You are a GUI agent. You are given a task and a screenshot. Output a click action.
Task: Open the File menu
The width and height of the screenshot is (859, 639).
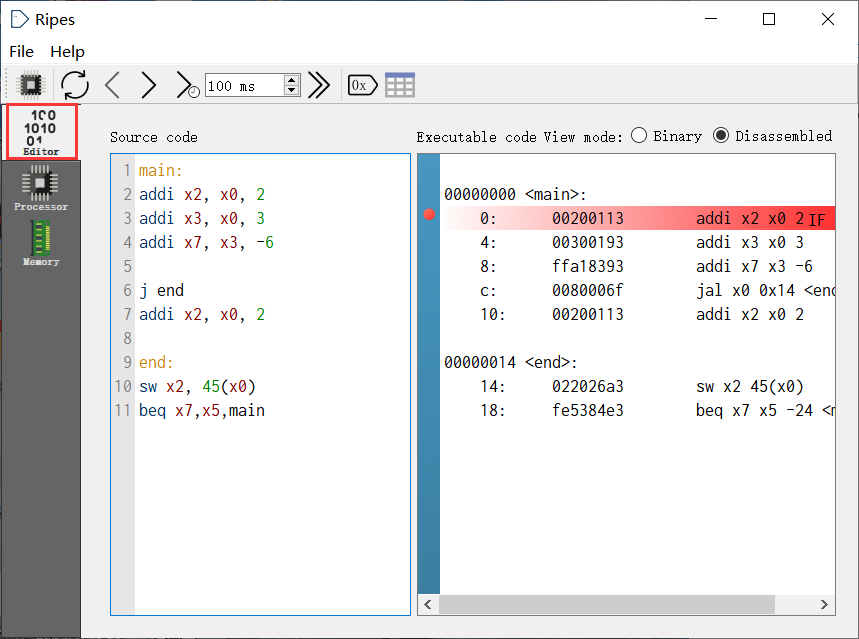21,52
